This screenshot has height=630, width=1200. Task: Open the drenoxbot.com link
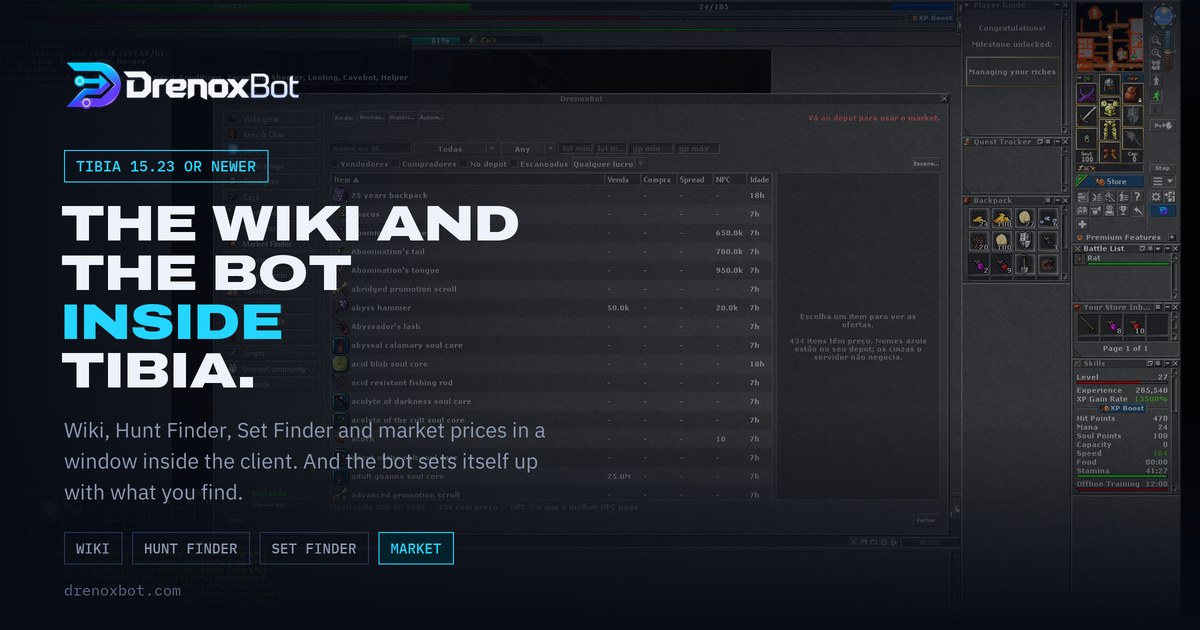[122, 591]
